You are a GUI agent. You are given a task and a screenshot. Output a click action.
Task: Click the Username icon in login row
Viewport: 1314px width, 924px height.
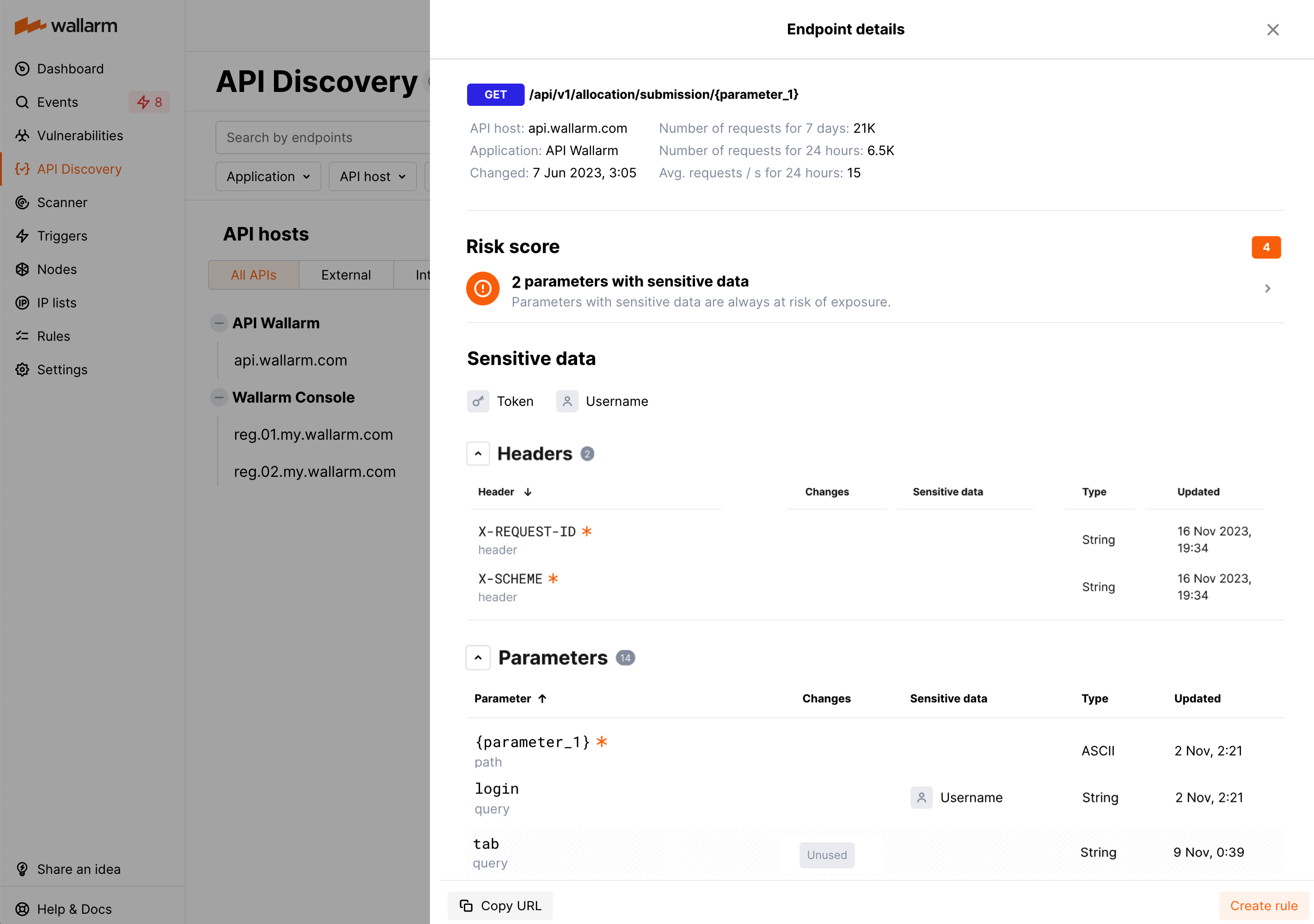tap(921, 798)
